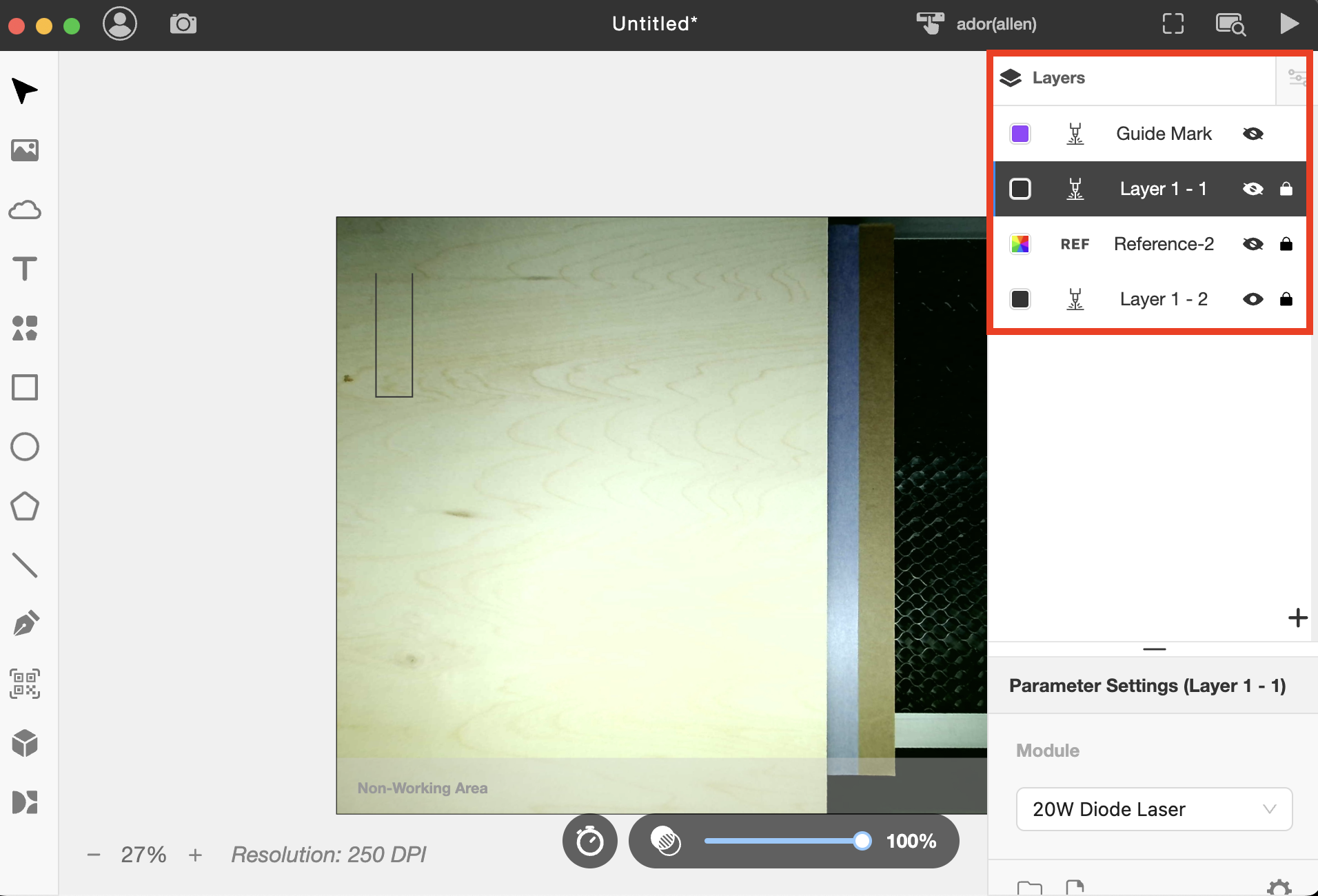Open the cloud design market
Viewport: 1318px width, 896px height.
point(25,210)
